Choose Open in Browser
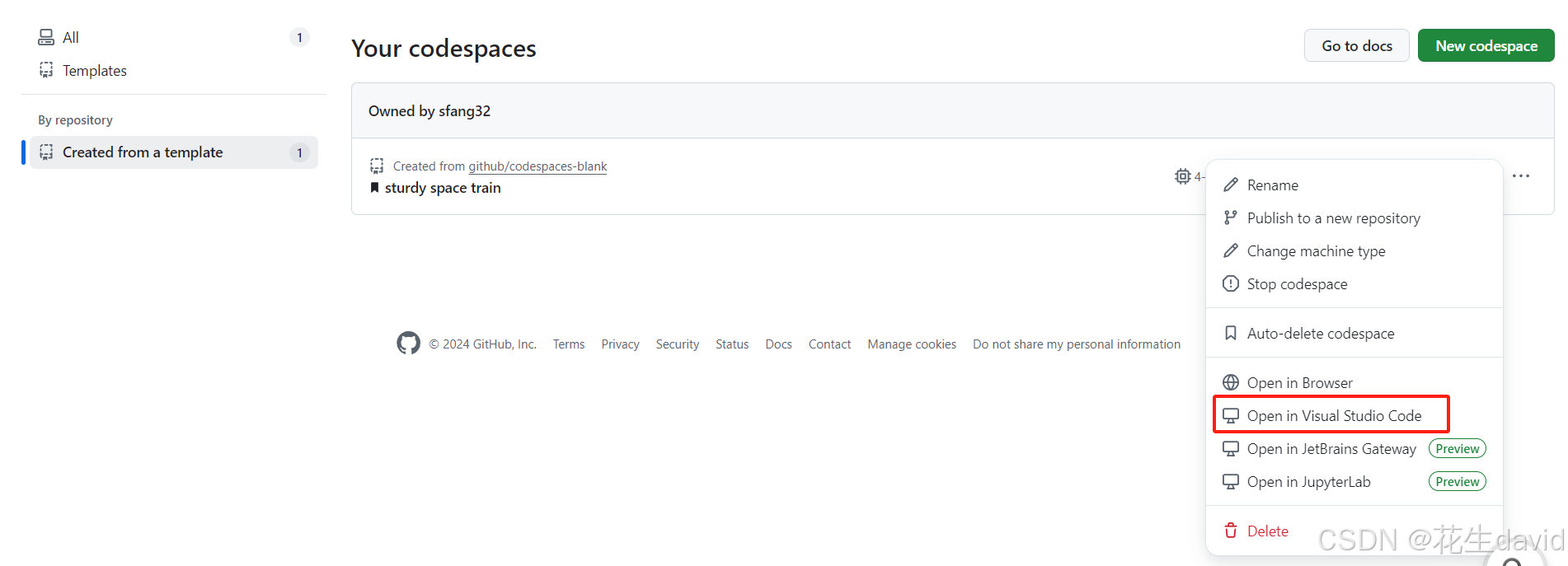 point(1354,382)
